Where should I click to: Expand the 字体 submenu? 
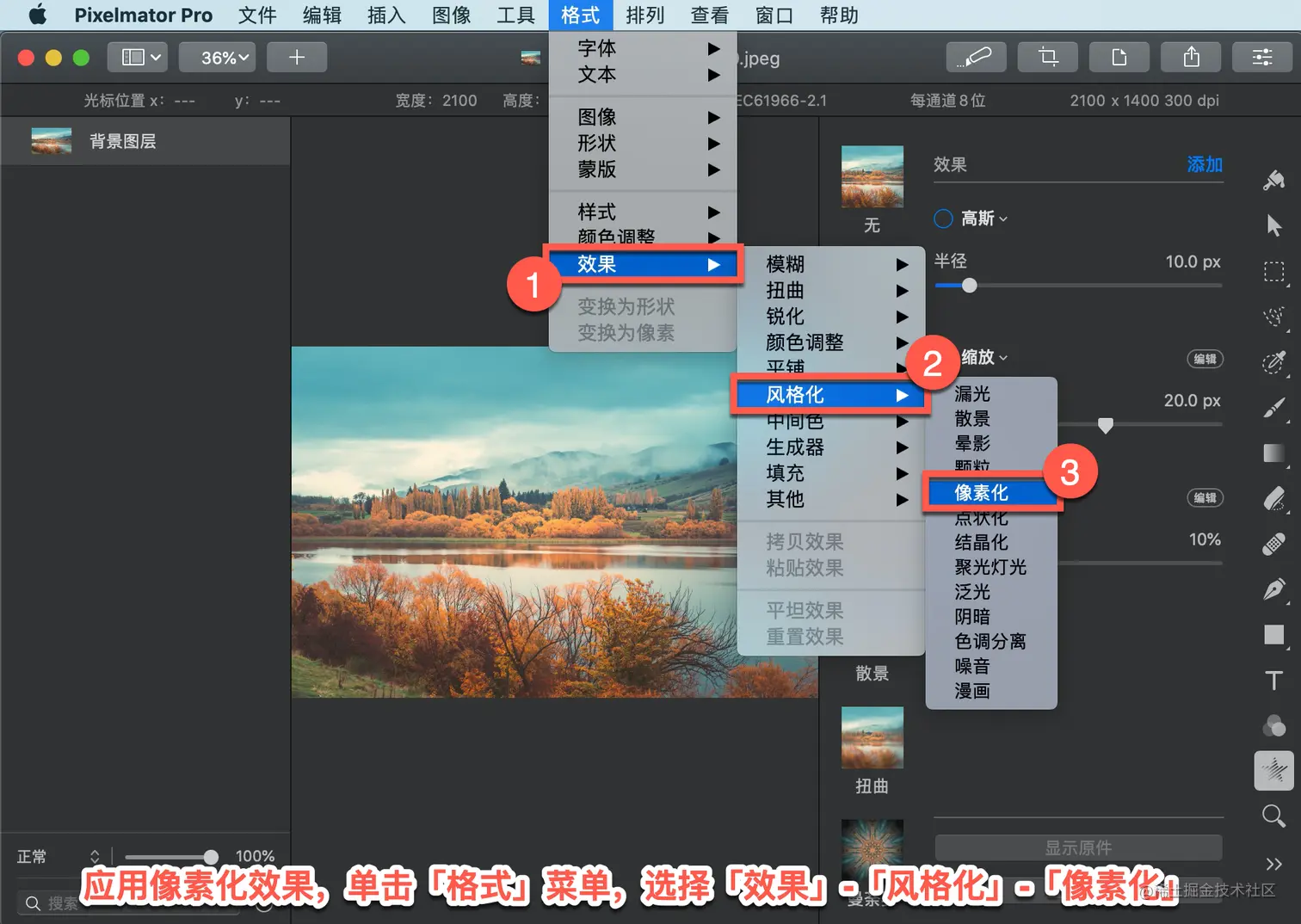[643, 48]
